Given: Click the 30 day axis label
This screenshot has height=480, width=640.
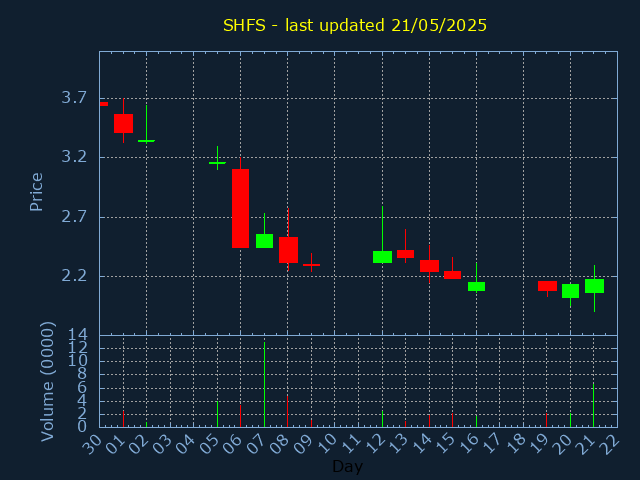Looking at the screenshot, I should click(x=91, y=444).
